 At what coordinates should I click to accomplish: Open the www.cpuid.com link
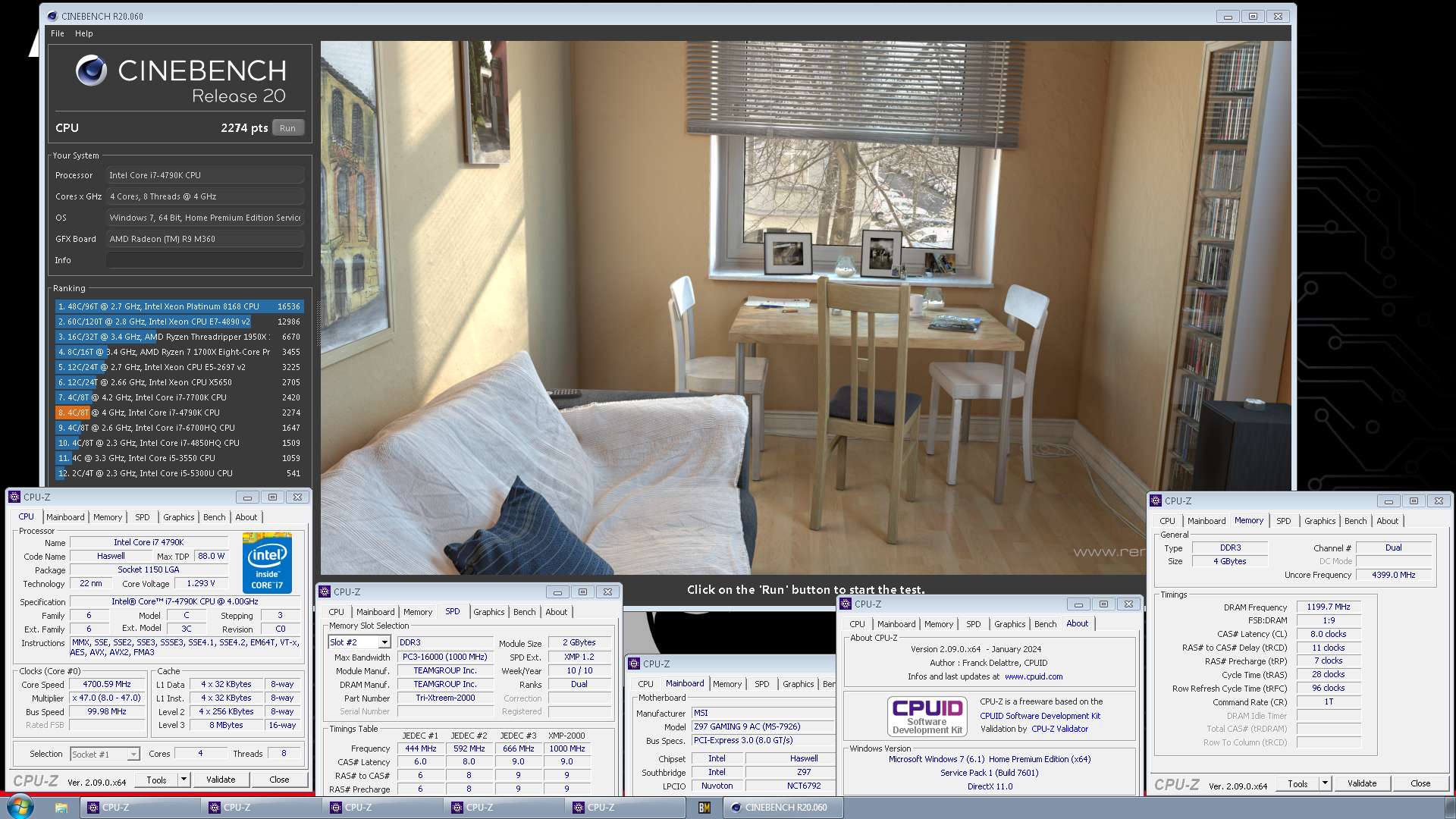click(x=1034, y=676)
